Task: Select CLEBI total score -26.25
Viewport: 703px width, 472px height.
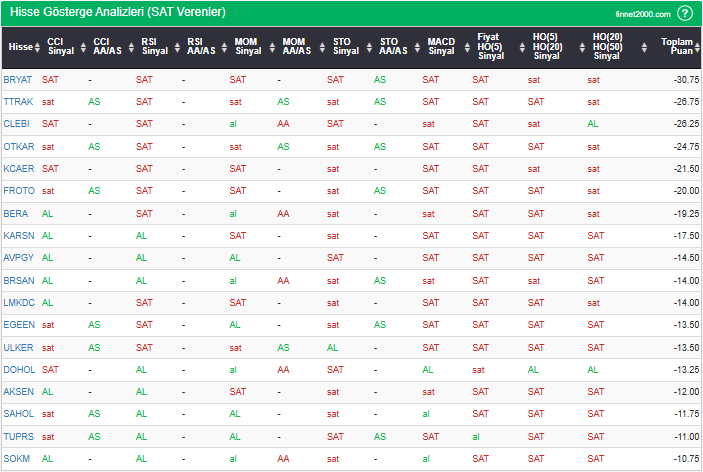Action: point(686,124)
